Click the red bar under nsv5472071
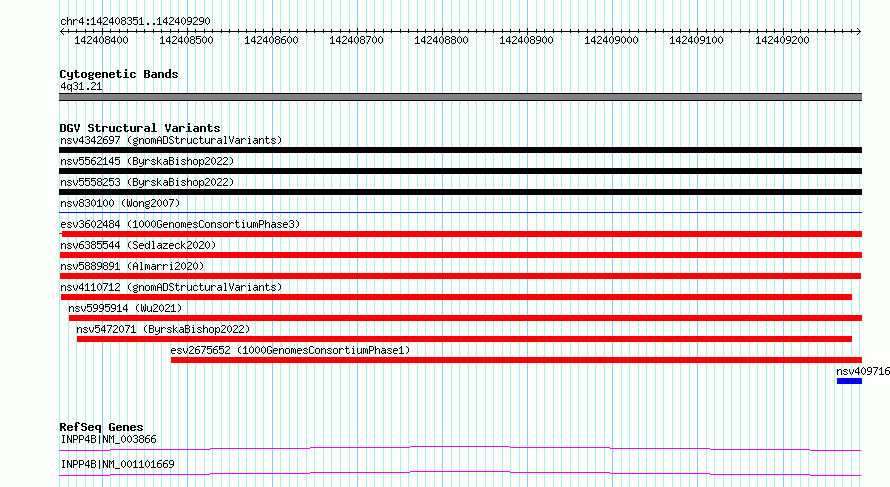 (464, 339)
